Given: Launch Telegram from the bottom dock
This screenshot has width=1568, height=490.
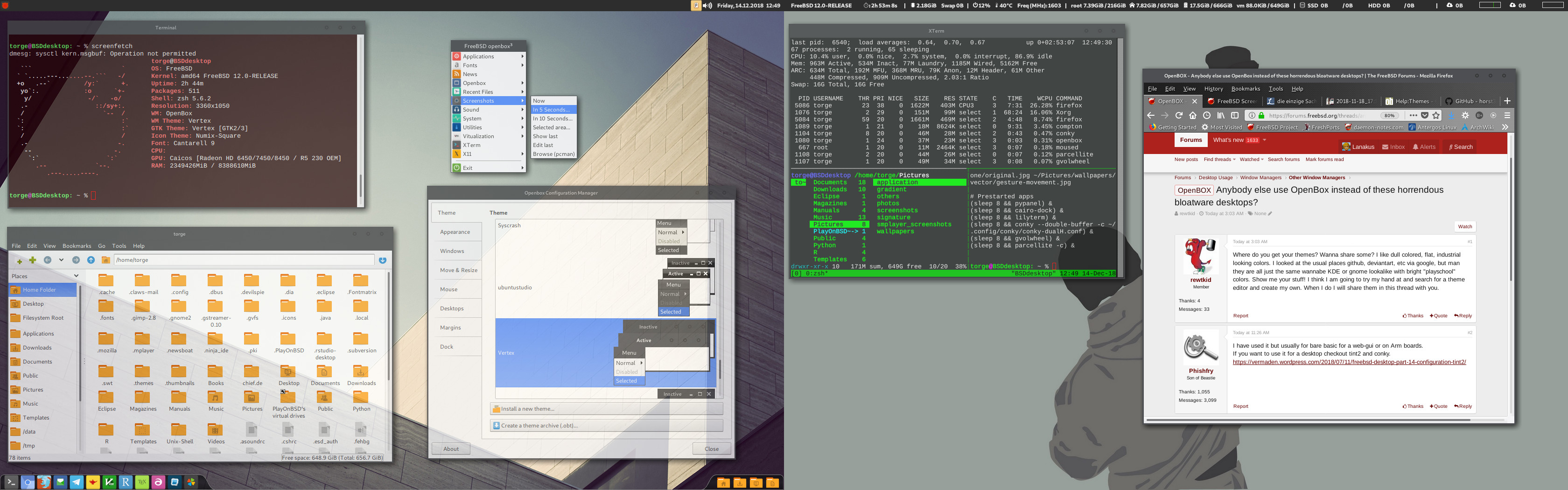Looking at the screenshot, I should [77, 482].
